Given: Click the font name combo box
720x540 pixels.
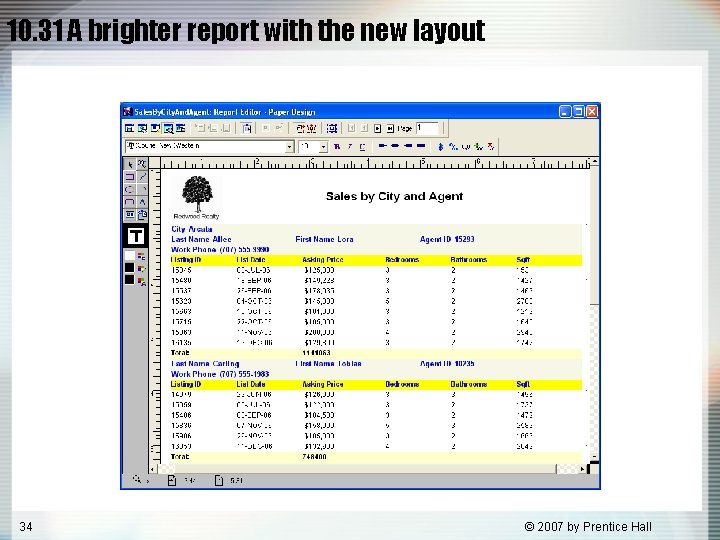Looking at the screenshot, I should coord(209,146).
